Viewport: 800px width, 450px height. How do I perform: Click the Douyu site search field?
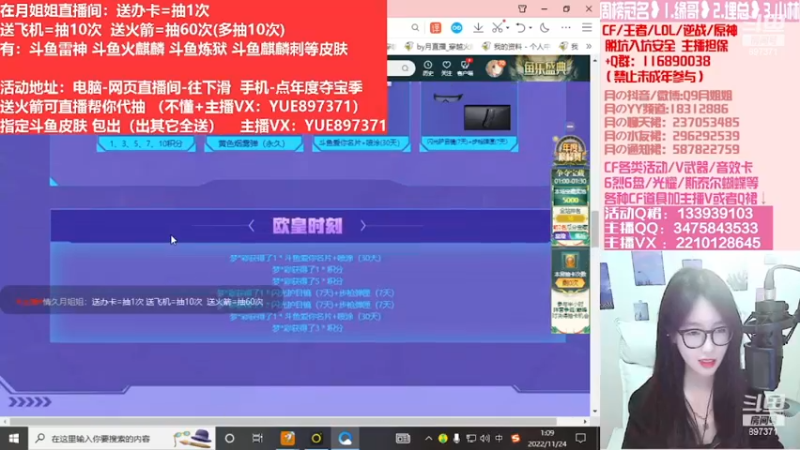pyautogui.click(x=401, y=68)
